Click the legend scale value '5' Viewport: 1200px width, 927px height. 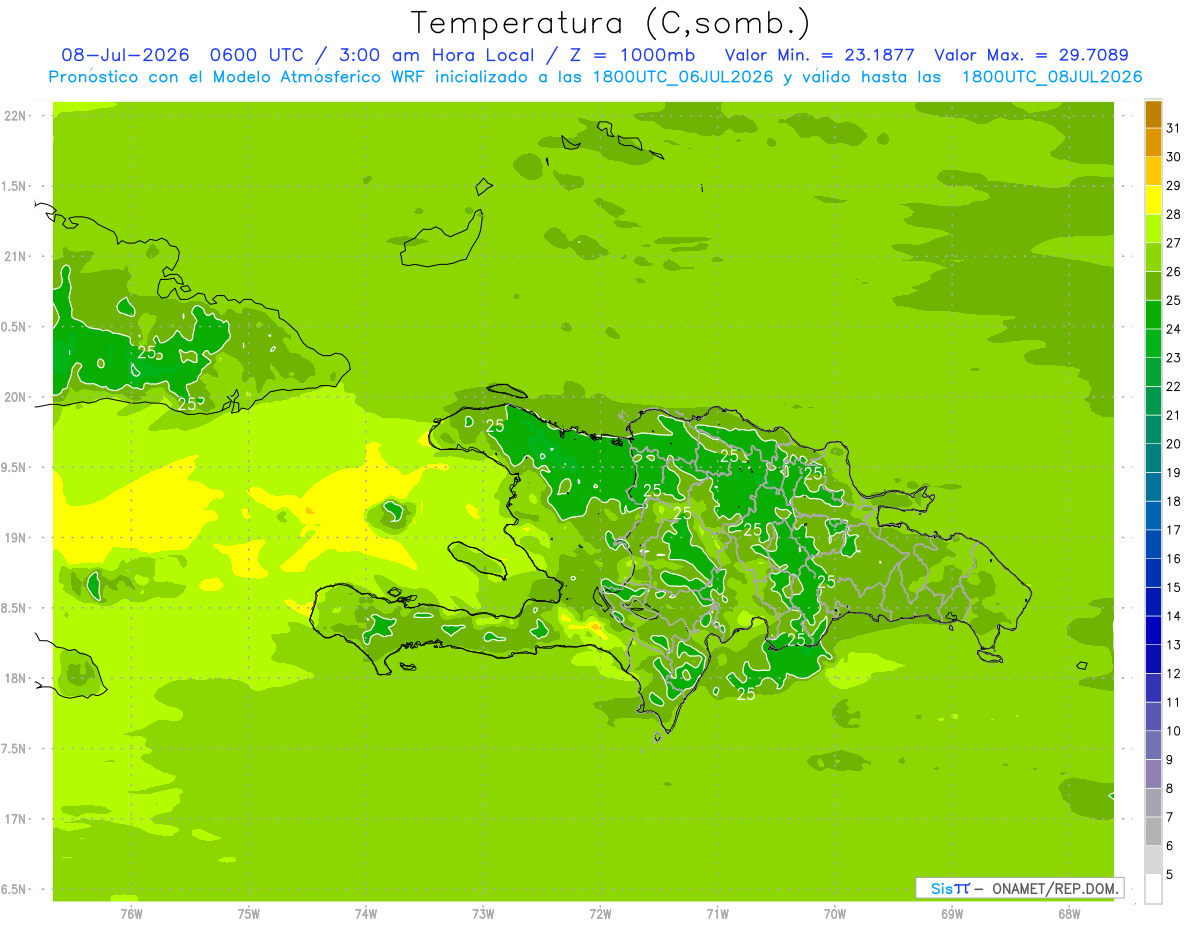coord(1171,875)
